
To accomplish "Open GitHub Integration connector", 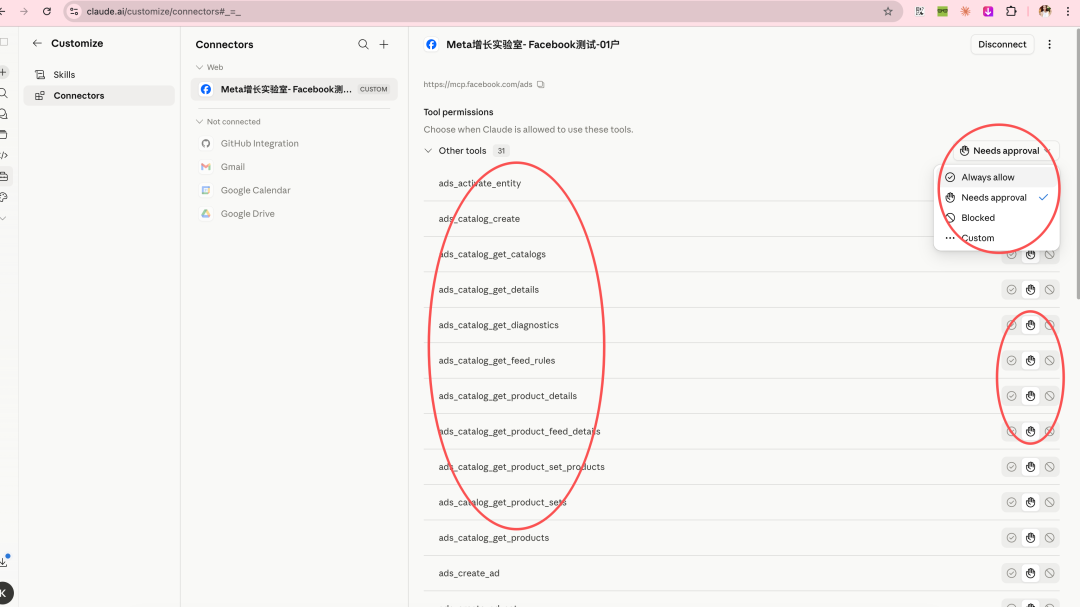I will pos(294,143).
